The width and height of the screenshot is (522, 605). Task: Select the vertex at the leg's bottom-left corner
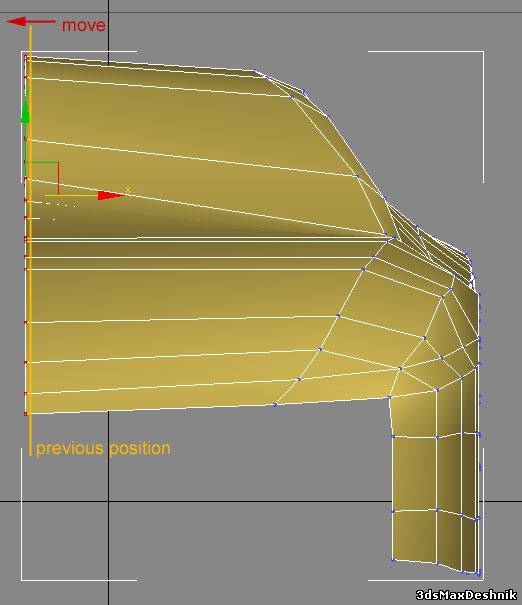(392, 559)
